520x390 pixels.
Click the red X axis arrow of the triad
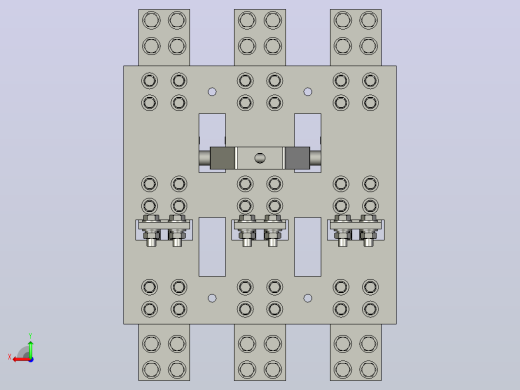click(21, 360)
